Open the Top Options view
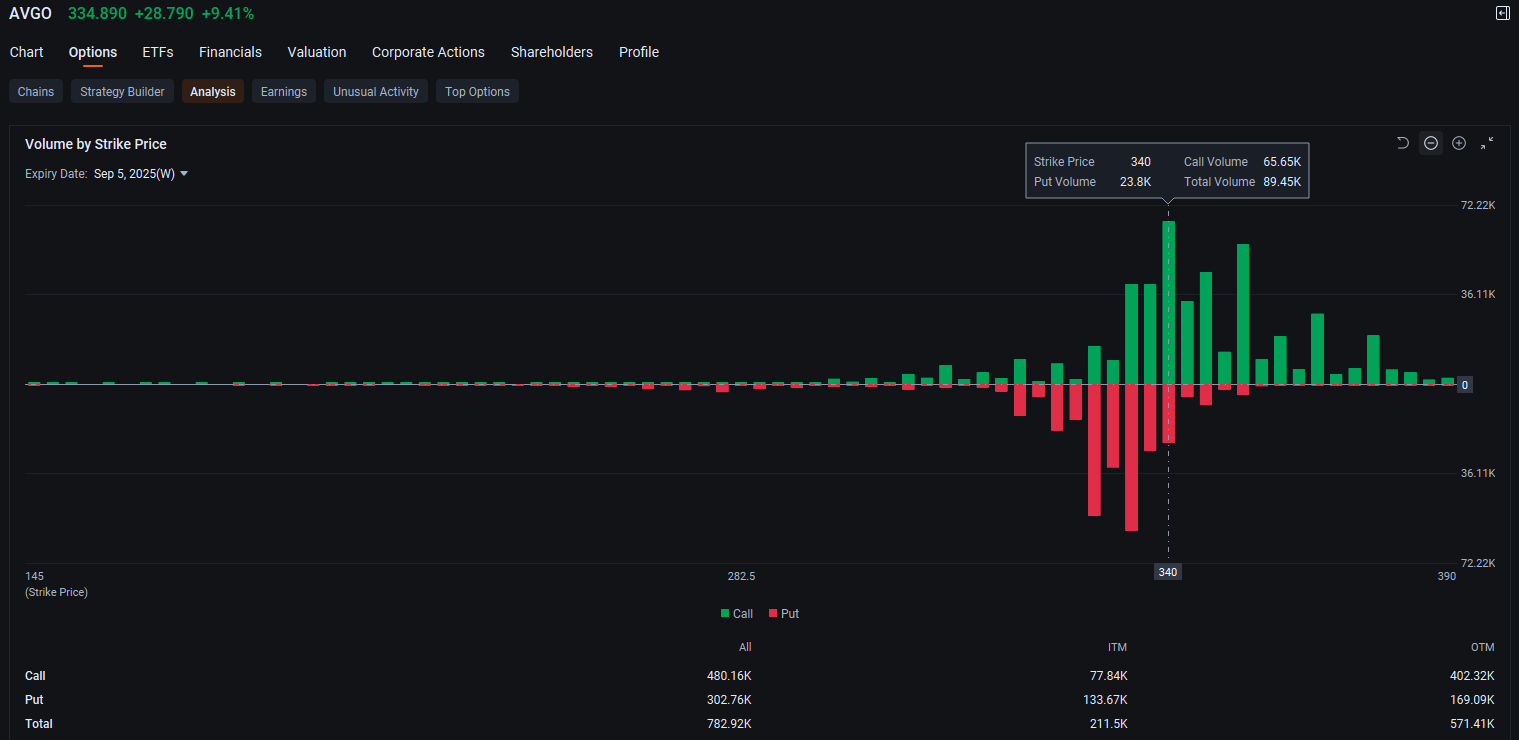The height and width of the screenshot is (740, 1519). 477,92
